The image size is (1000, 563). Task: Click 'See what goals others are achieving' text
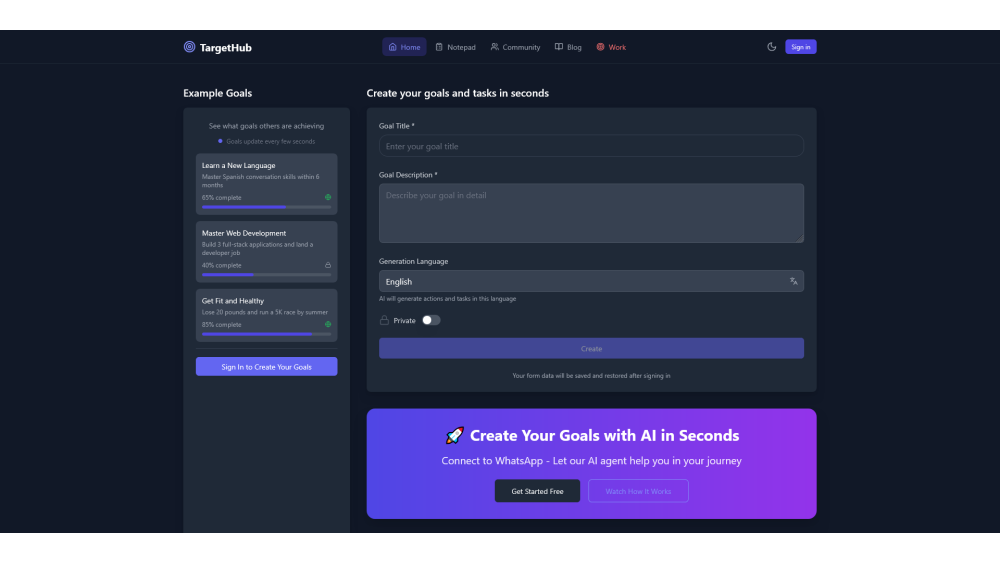click(267, 126)
